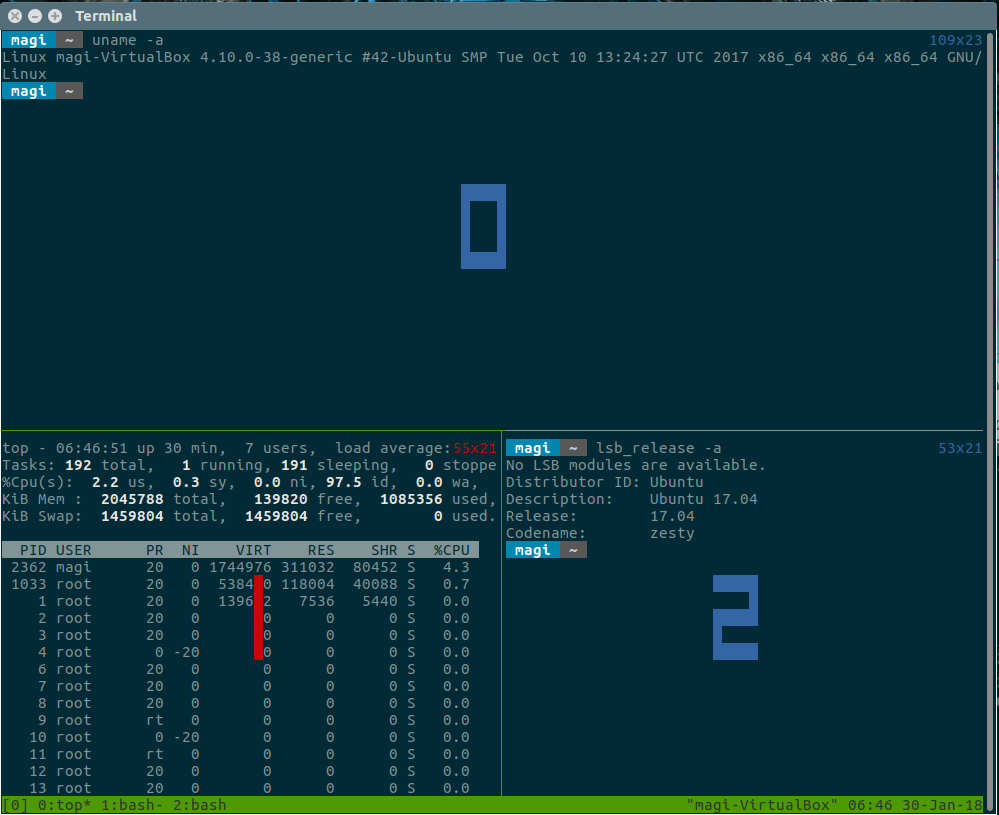999x815 pixels.
Task: Switch to tmux window 1:bash
Action: pos(125,805)
